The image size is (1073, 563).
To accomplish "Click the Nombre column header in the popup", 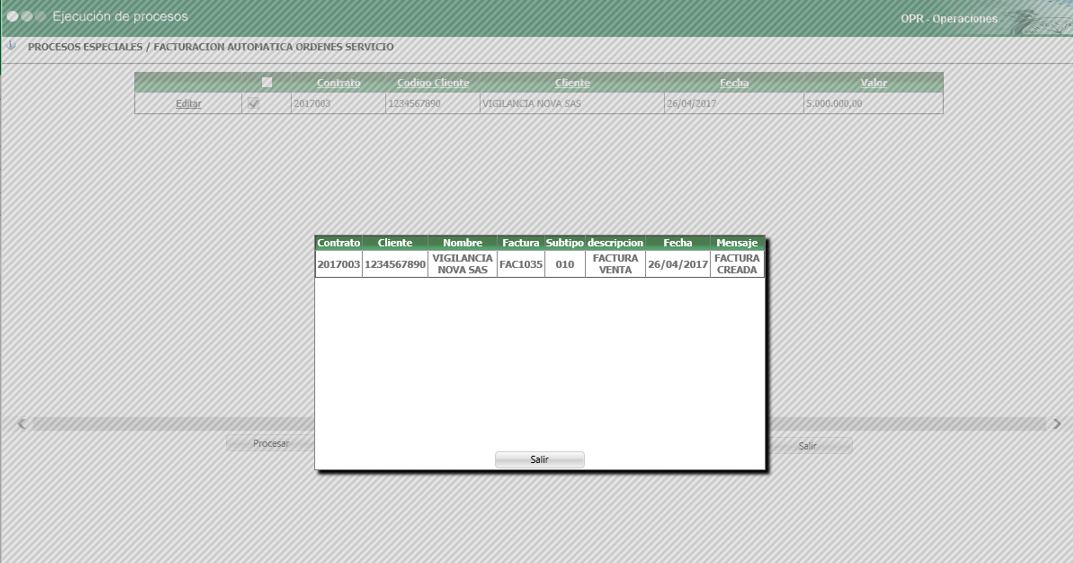I will 463,243.
